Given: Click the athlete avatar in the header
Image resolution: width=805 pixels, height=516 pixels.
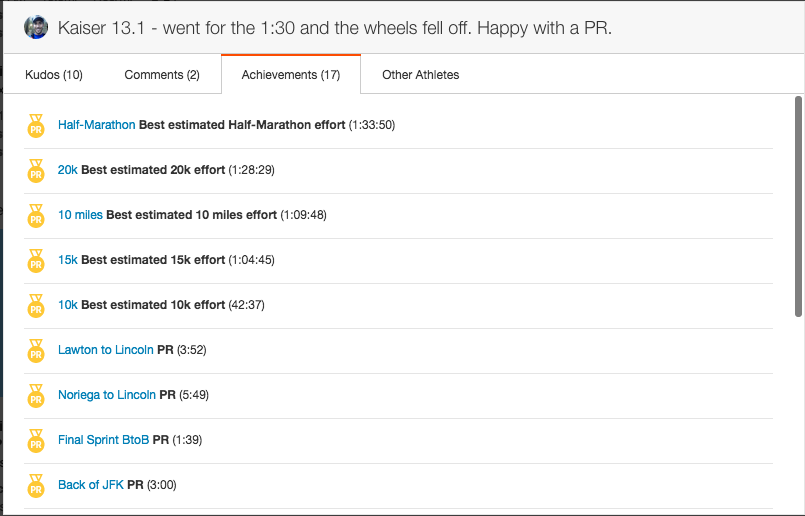Looking at the screenshot, I should coord(36,27).
